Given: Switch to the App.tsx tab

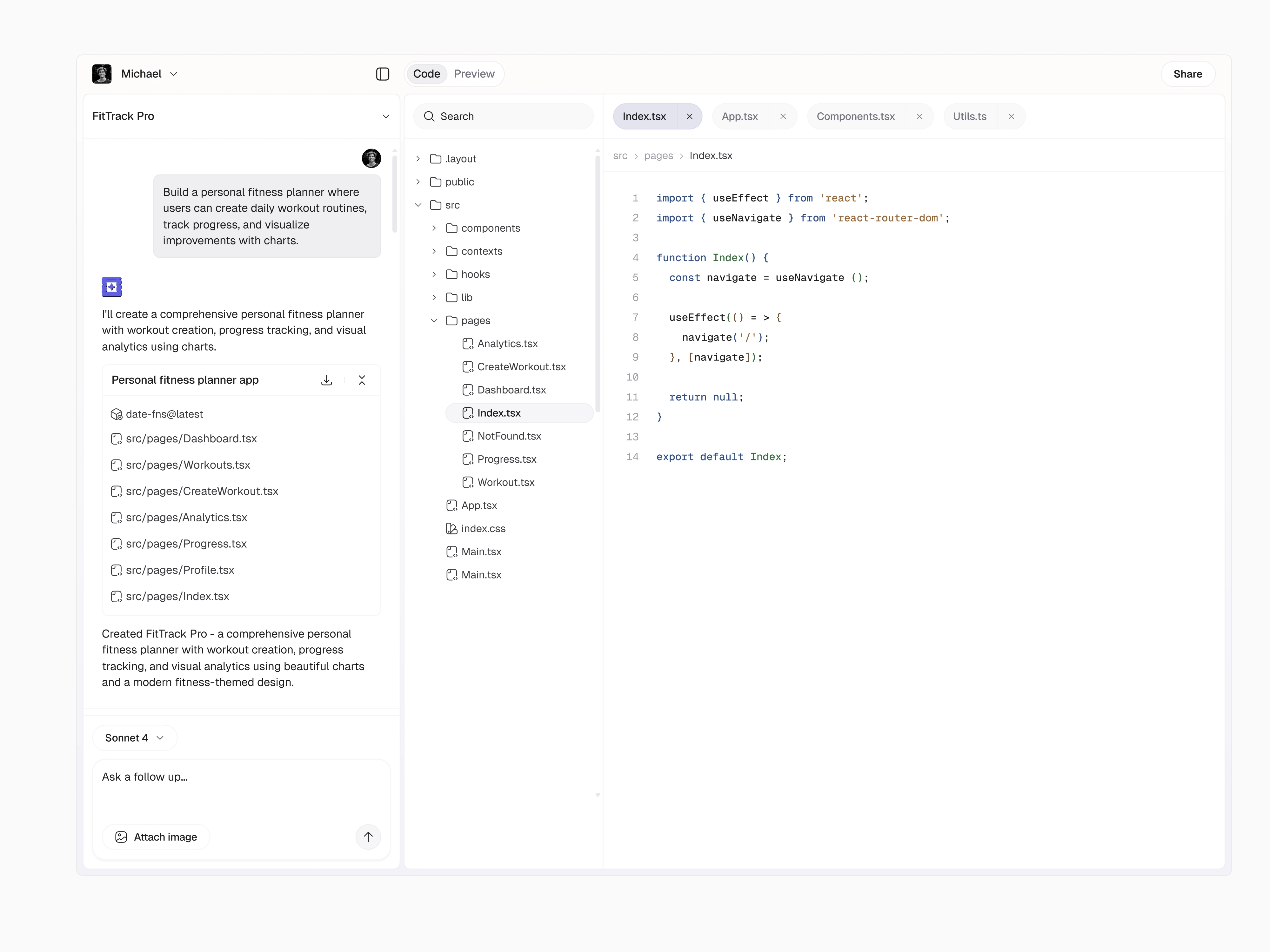Looking at the screenshot, I should coord(739,116).
